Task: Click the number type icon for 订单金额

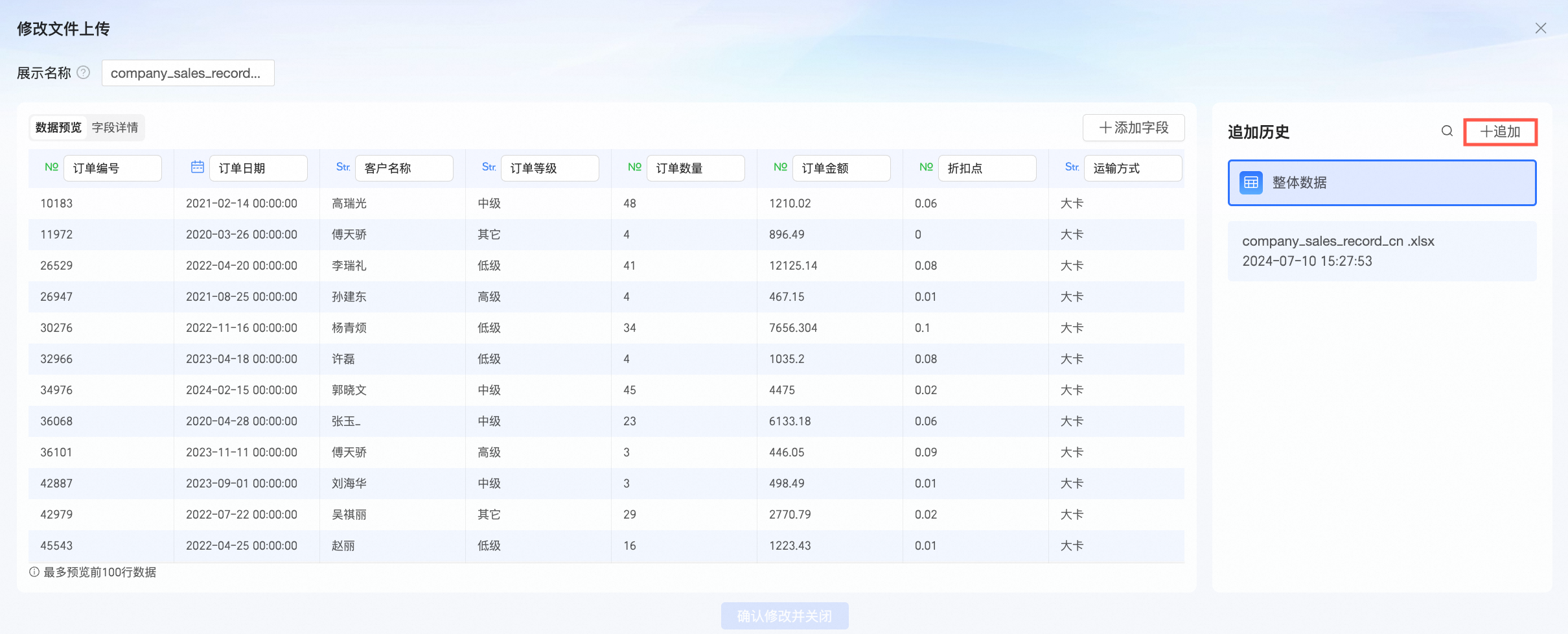Action: 781,167
